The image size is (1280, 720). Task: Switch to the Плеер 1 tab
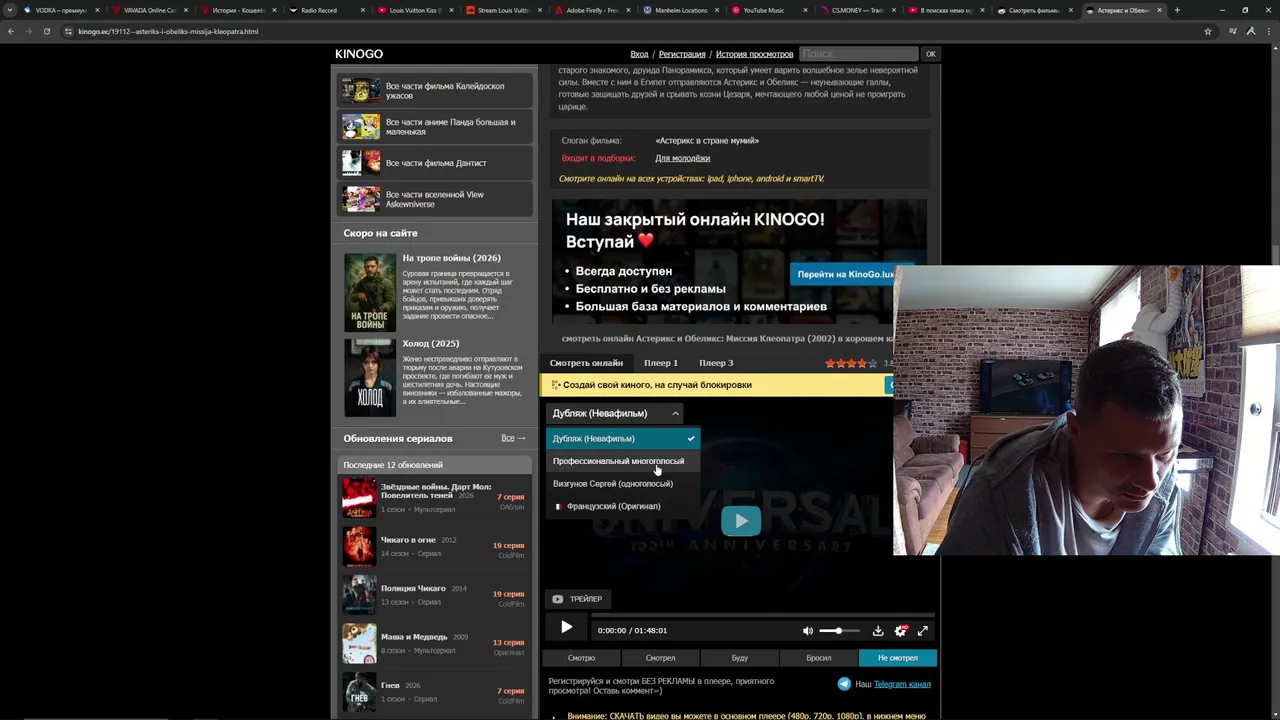coord(661,363)
